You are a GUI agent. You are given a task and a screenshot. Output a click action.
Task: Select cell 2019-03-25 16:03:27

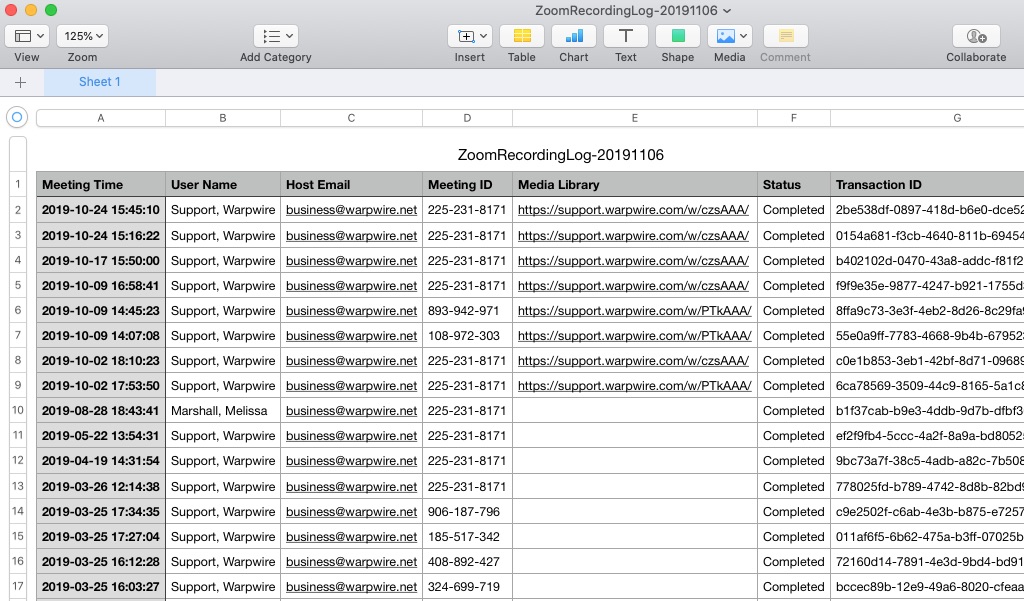coord(101,587)
